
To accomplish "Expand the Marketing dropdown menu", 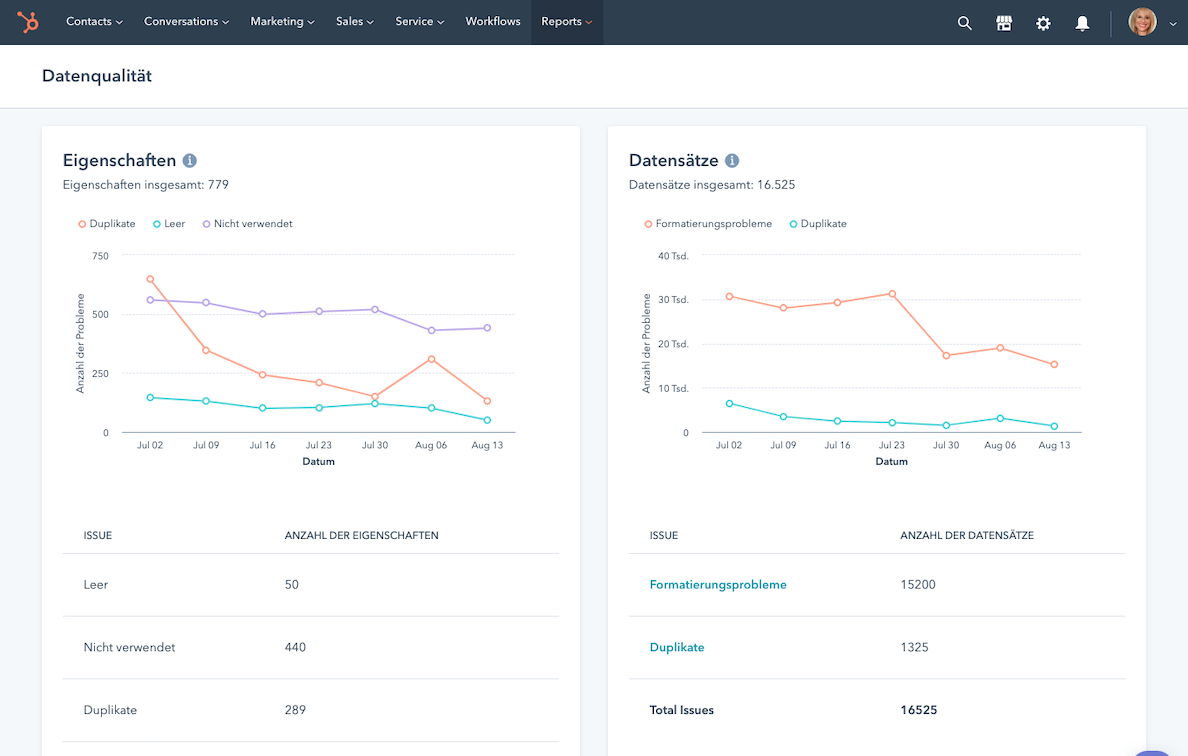I will [x=282, y=22].
